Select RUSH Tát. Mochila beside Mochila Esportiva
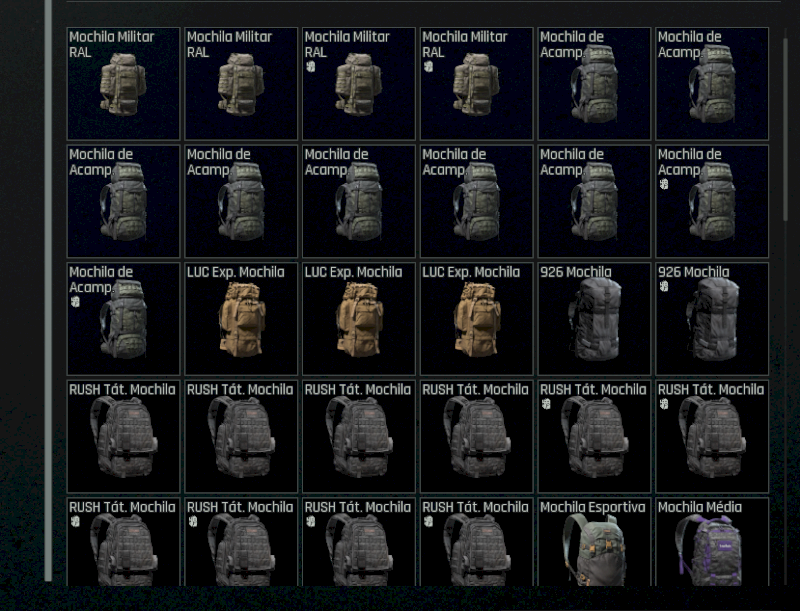The width and height of the screenshot is (800, 611). click(x=477, y=542)
